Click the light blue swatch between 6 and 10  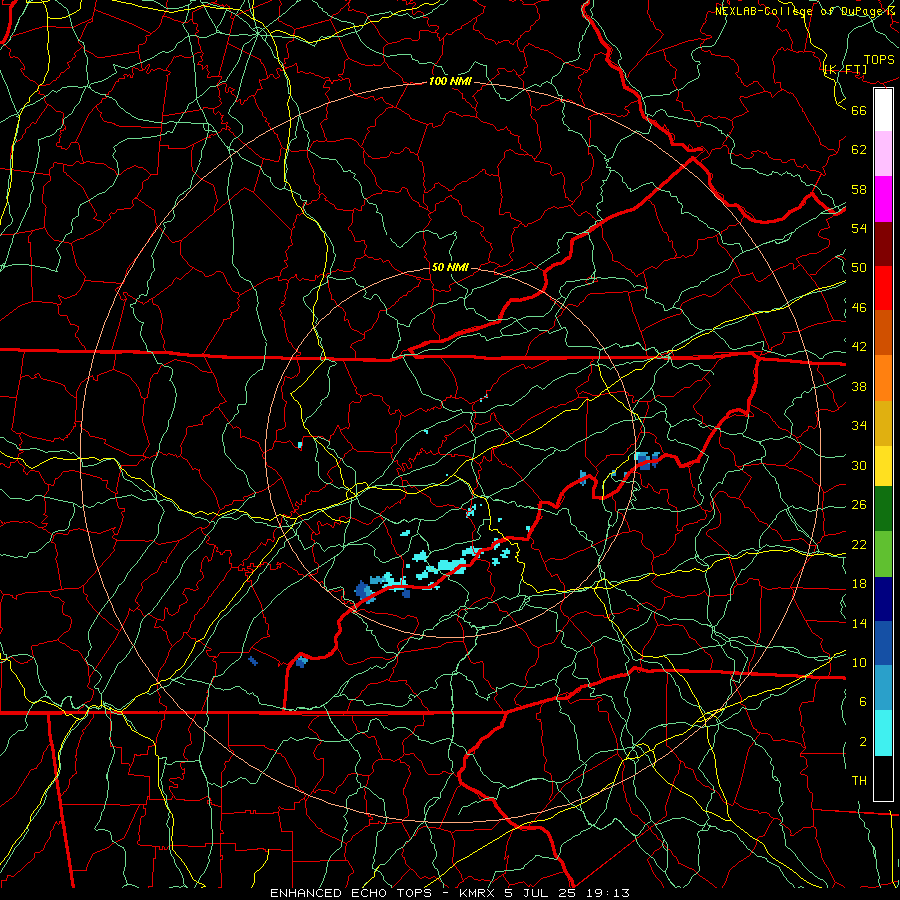(x=883, y=688)
